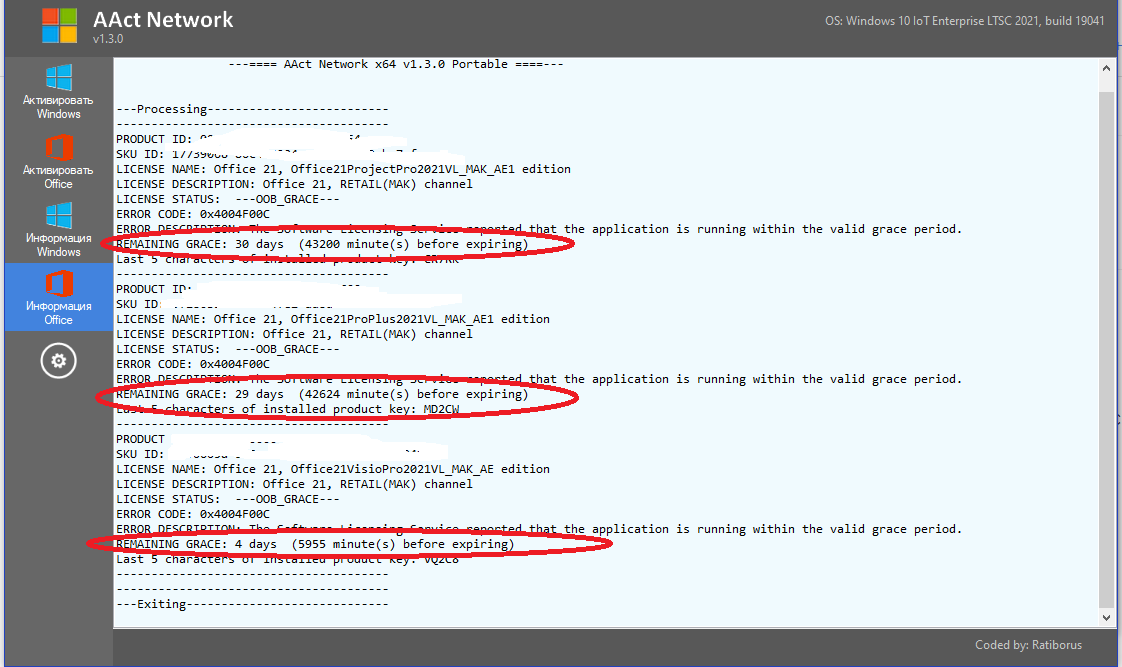The image size is (1122, 667).
Task: Click 'REMAINING GRACE: 4 days' line
Action: tap(316, 544)
